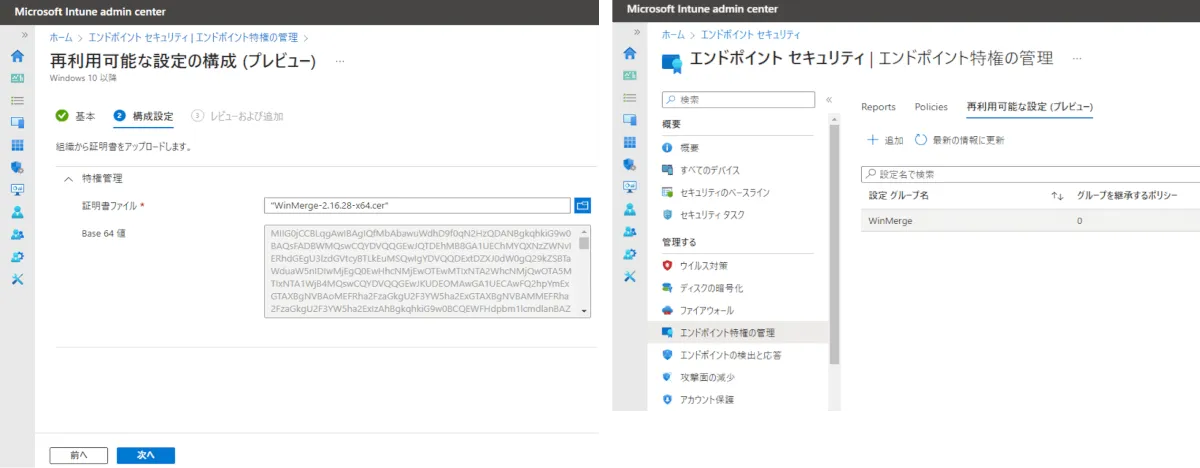Collapse the resource menu with « chevron
Image resolution: width=1200 pixels, height=468 pixels.
pos(829,100)
